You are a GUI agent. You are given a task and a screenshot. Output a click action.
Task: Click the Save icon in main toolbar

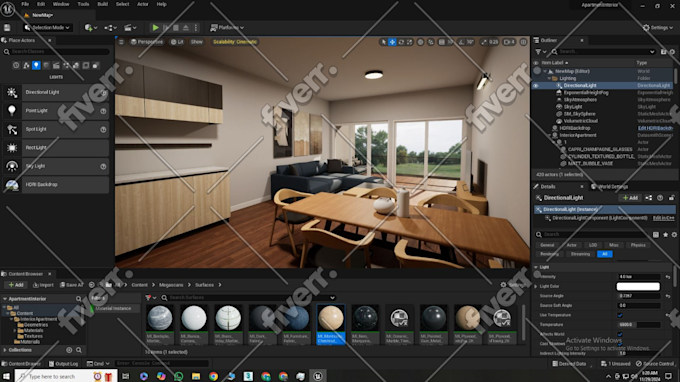tap(7, 28)
